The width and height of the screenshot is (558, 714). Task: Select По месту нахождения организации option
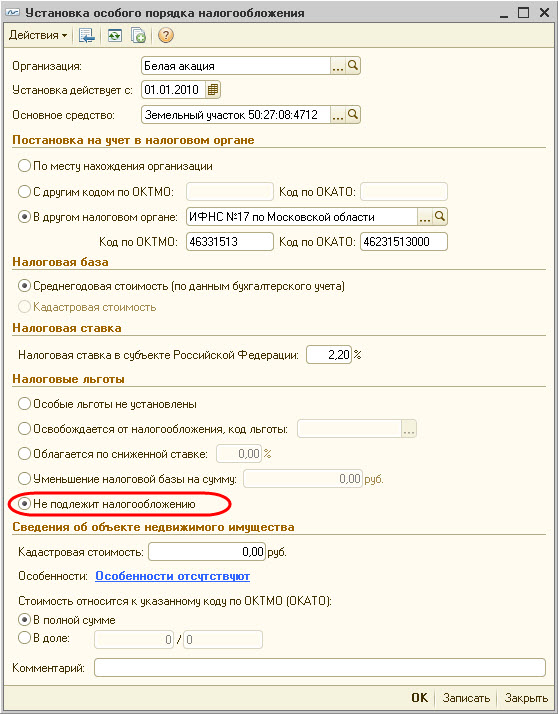(115, 166)
